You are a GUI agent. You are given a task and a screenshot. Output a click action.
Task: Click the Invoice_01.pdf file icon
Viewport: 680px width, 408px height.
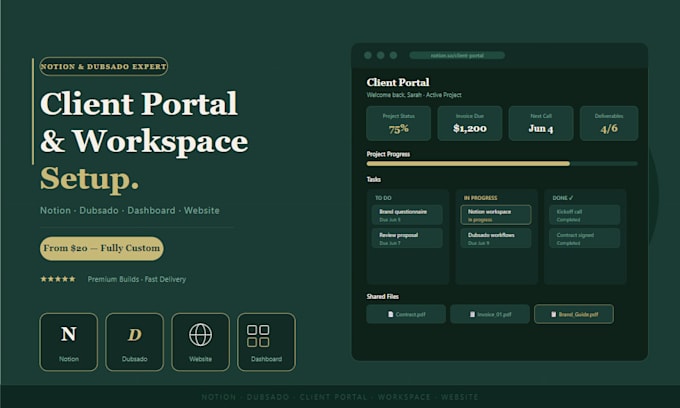click(x=472, y=314)
